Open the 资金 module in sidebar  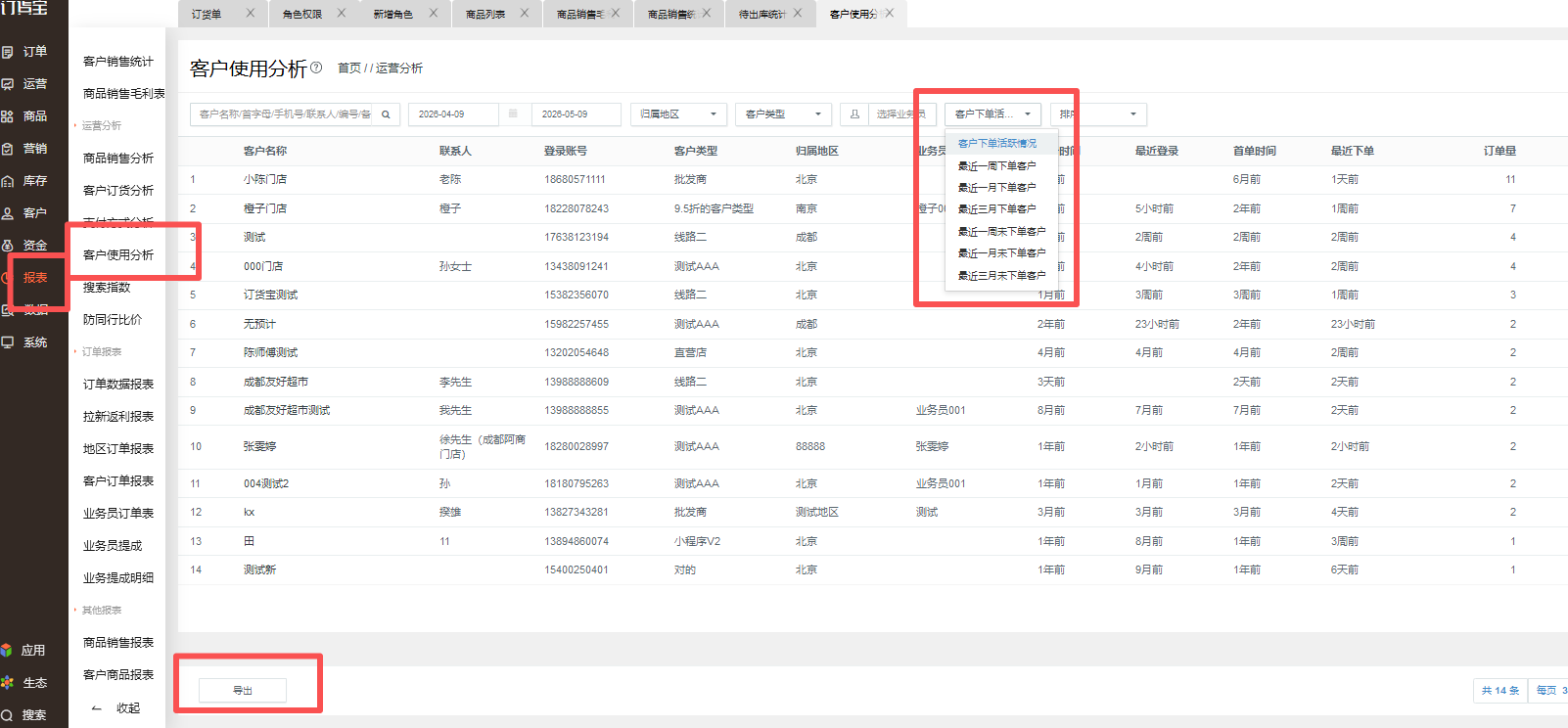24,246
